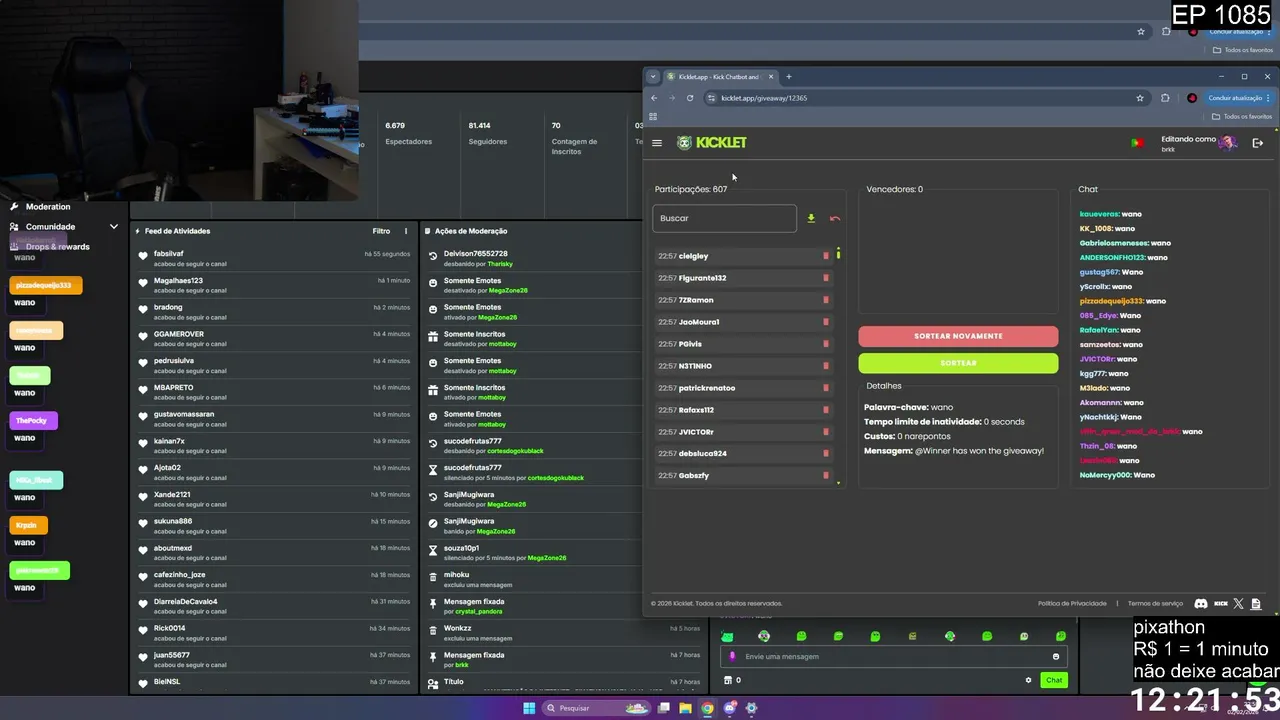Image resolution: width=1280 pixels, height=720 pixels.
Task: Click the pizzadequeijo333 overlay username tag
Action: (46, 285)
